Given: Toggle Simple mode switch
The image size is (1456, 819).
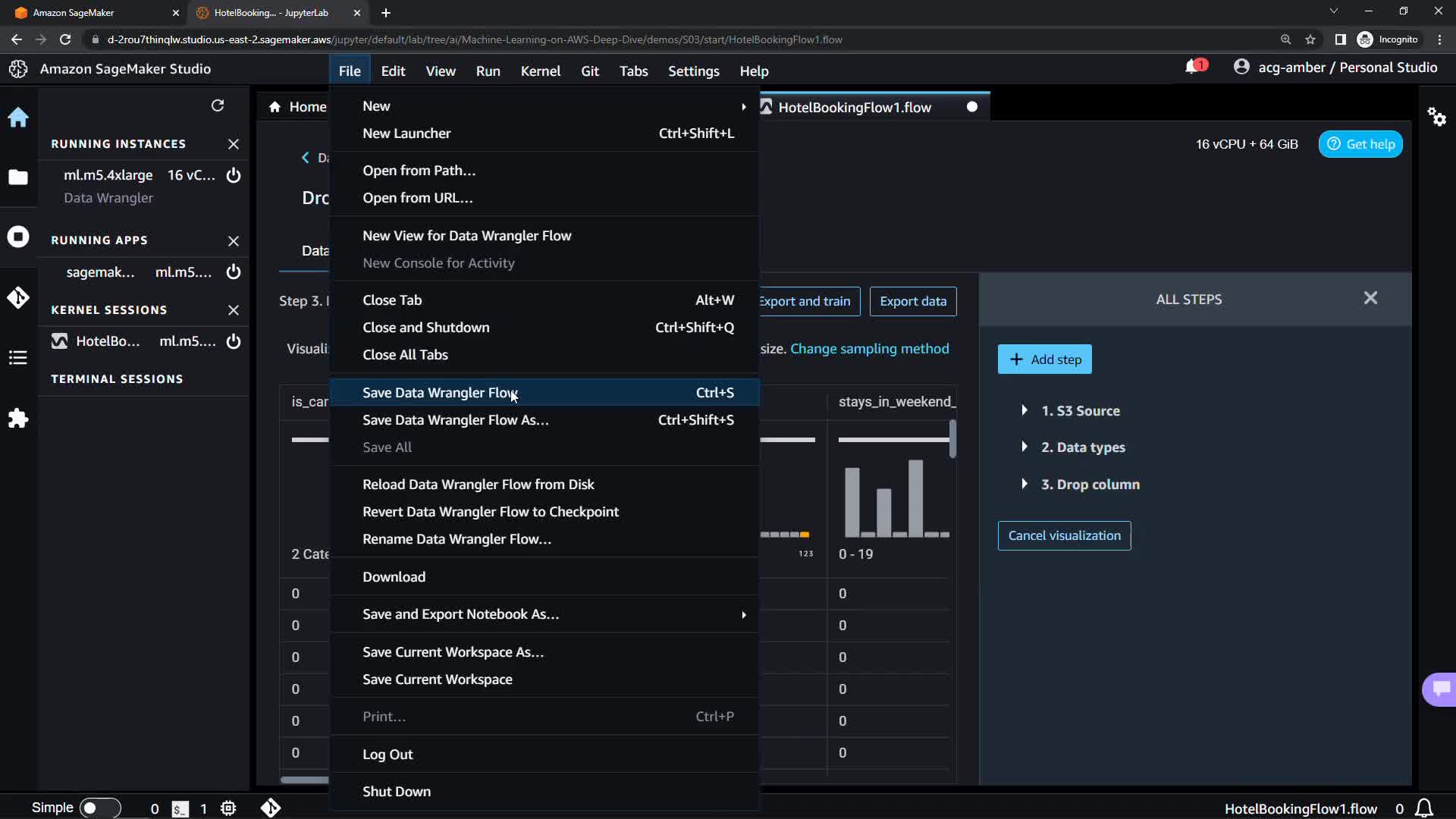Looking at the screenshot, I should point(99,808).
